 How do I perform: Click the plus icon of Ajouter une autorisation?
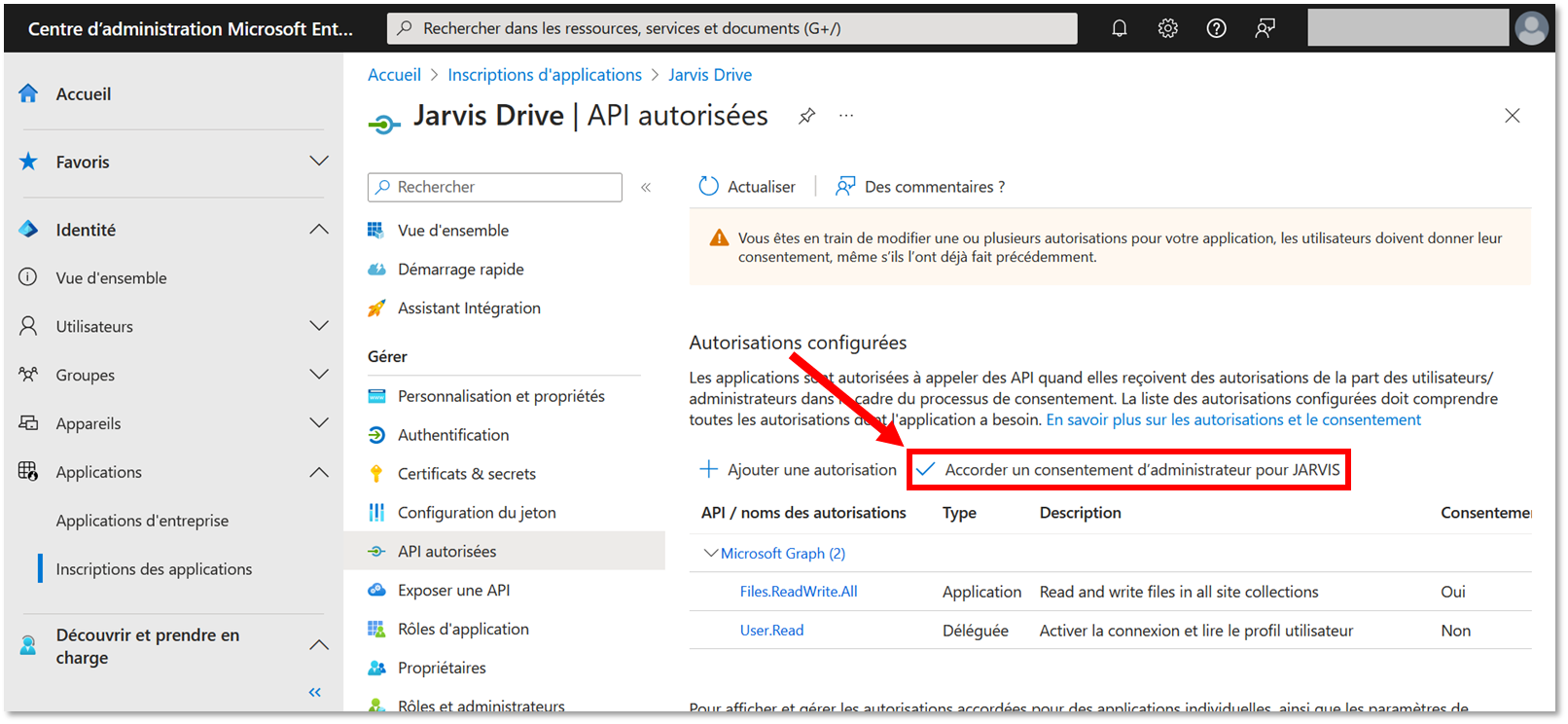[708, 469]
